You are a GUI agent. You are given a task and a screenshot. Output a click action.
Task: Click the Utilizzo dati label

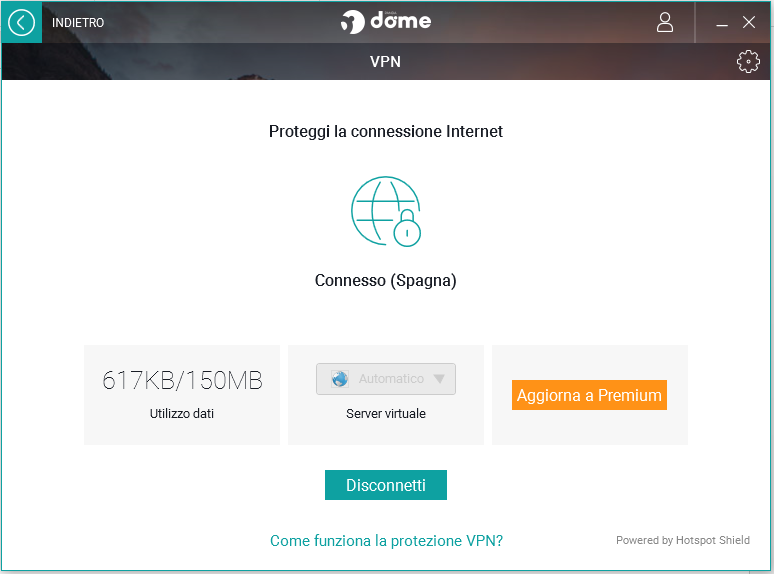[x=182, y=413]
